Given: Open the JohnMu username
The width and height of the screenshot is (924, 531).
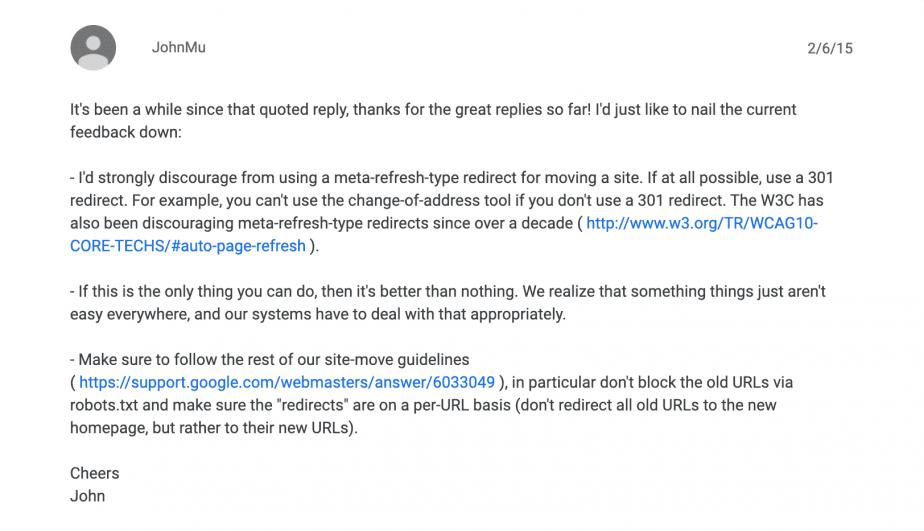Looking at the screenshot, I should [179, 48].
